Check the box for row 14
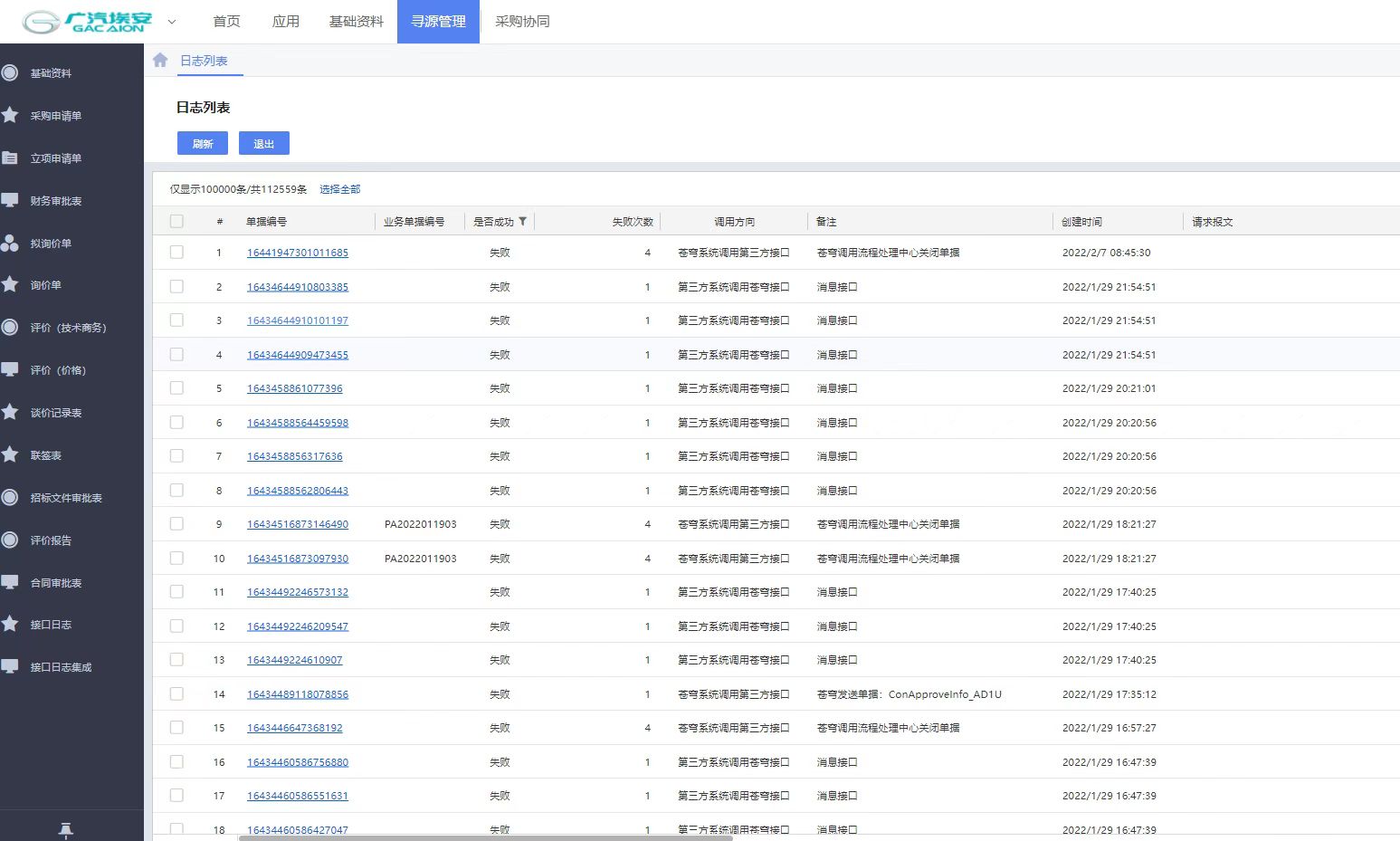Image resolution: width=1400 pixels, height=841 pixels. [x=176, y=693]
